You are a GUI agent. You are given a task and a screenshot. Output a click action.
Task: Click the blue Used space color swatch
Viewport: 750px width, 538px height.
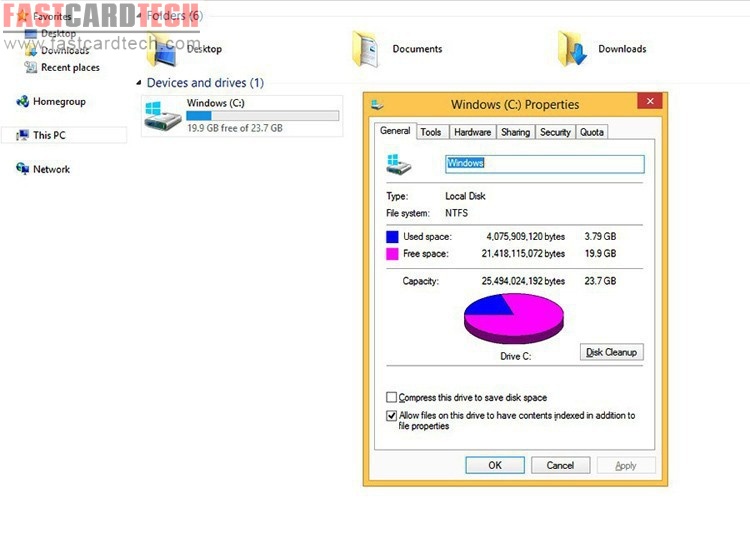392,237
